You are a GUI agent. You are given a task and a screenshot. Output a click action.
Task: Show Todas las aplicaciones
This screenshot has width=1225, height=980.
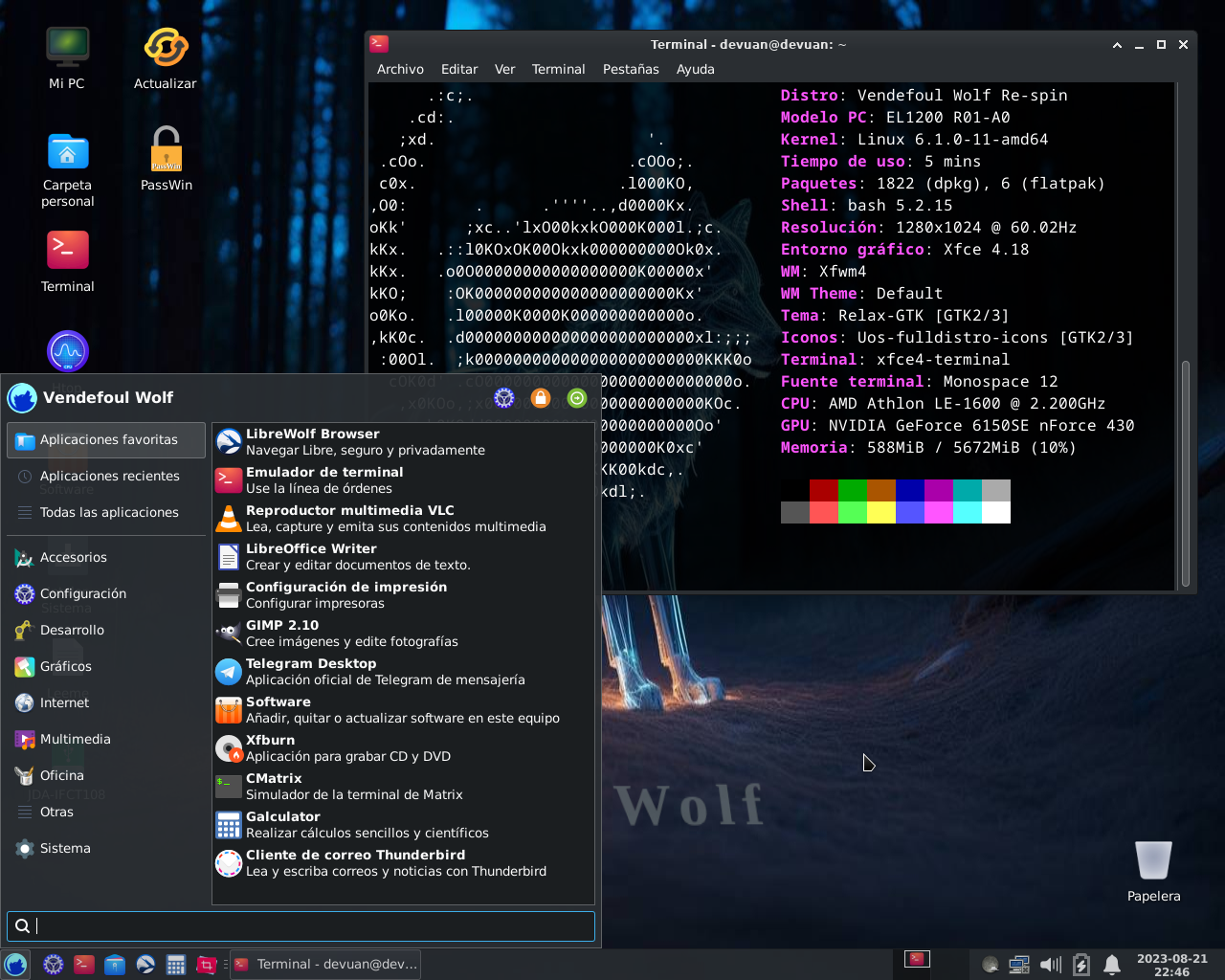(106, 513)
